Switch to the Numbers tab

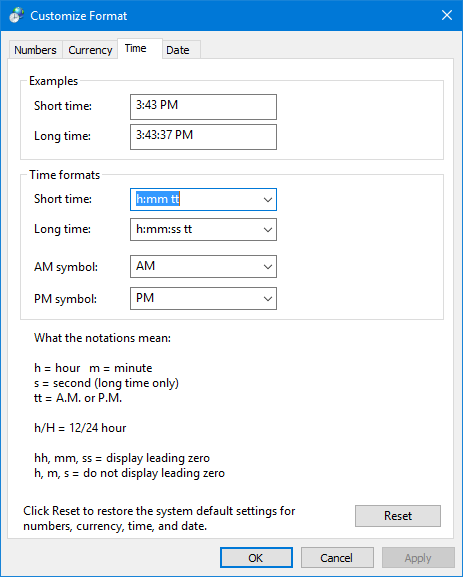[x=35, y=50]
